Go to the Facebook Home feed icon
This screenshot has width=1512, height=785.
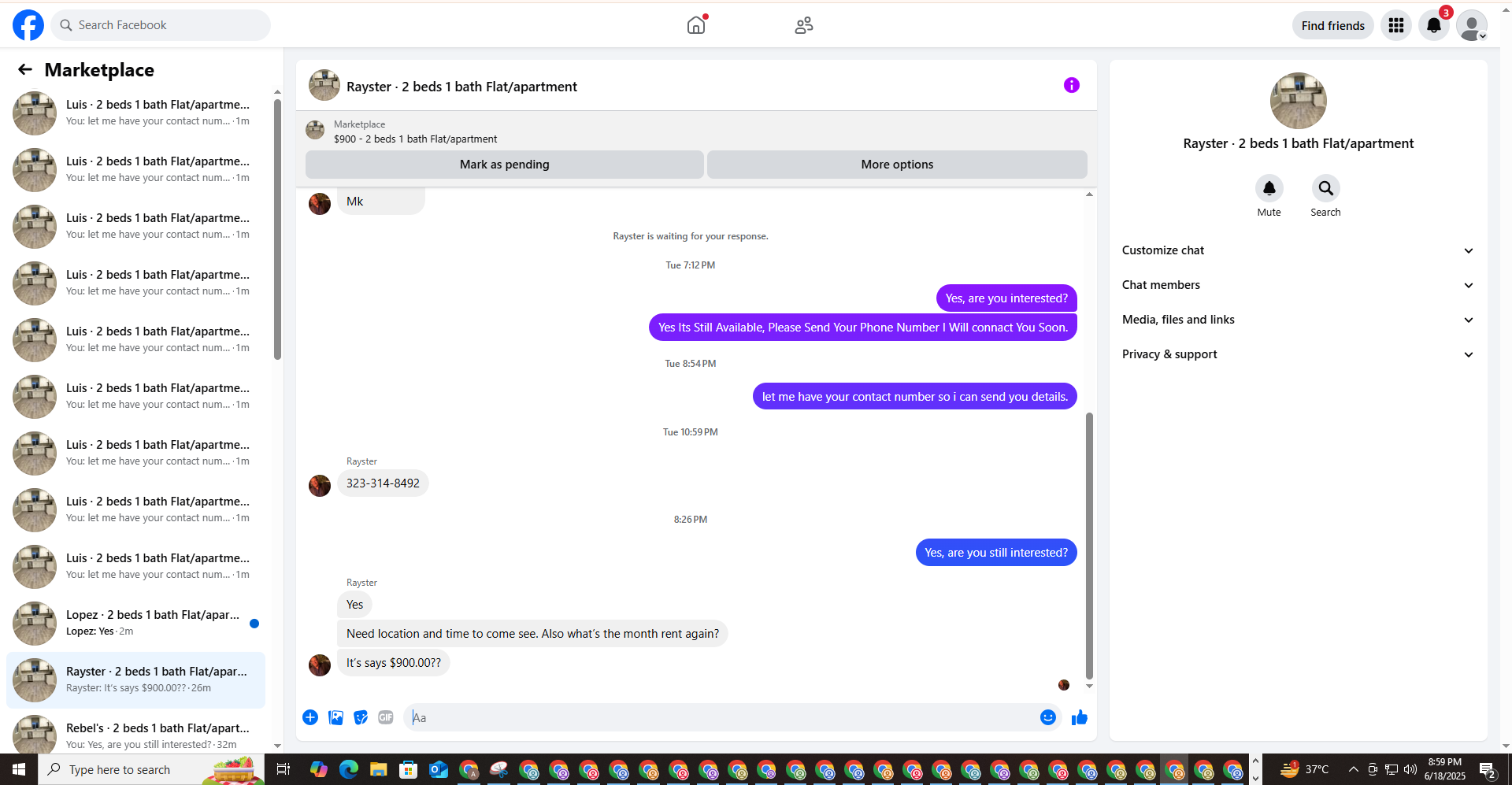(696, 25)
